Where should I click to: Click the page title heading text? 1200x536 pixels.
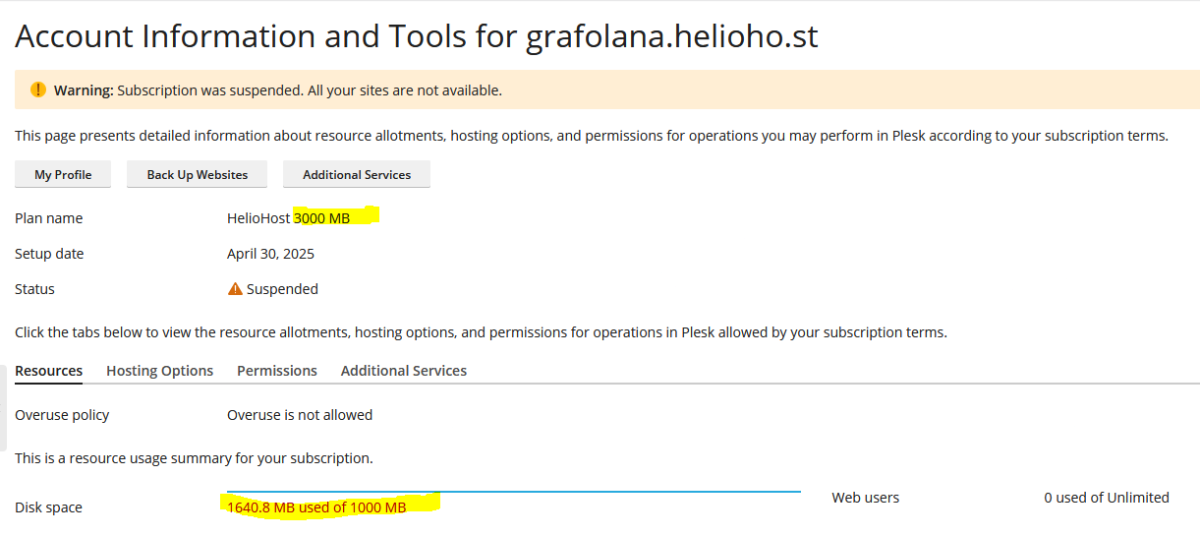pyautogui.click(x=416, y=37)
